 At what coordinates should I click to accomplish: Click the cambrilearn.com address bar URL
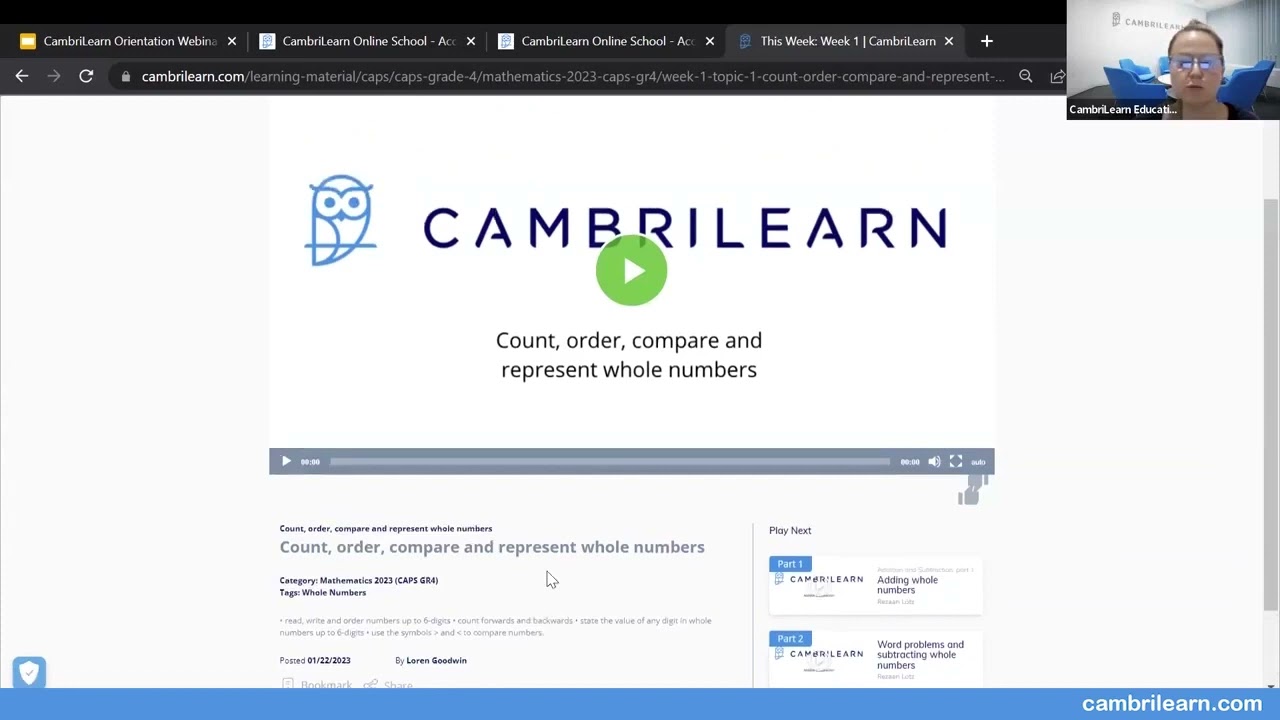[572, 76]
